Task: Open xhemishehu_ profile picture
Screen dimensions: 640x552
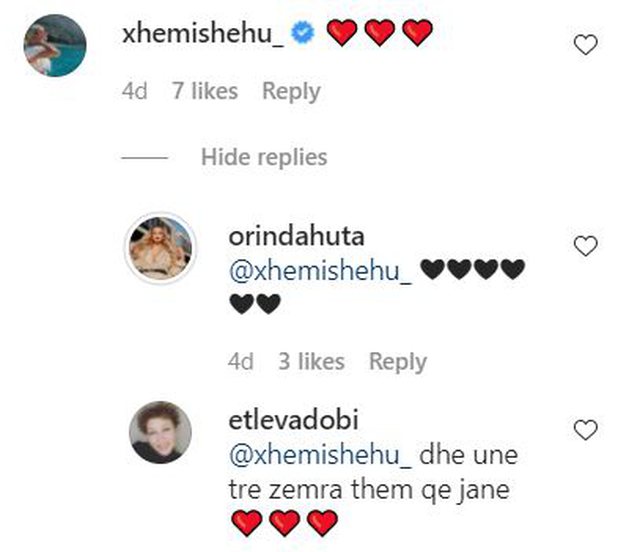Action: (53, 46)
